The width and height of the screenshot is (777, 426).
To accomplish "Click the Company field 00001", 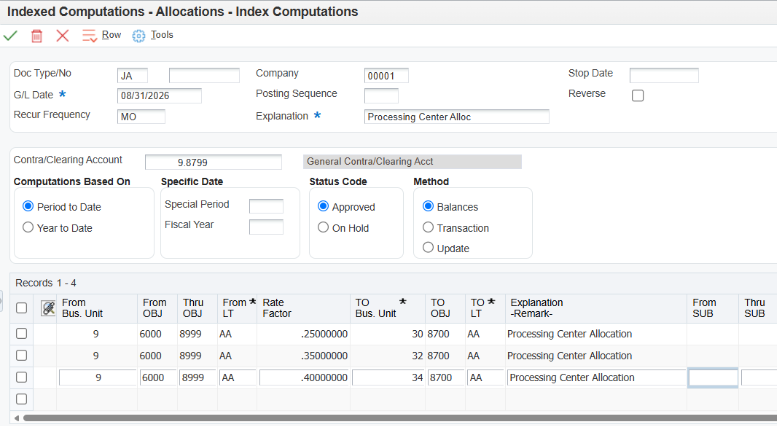I will (386, 76).
